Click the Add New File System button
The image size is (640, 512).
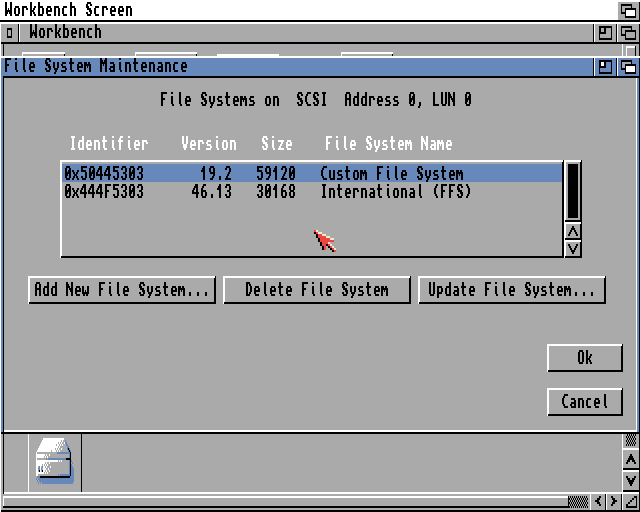point(122,290)
